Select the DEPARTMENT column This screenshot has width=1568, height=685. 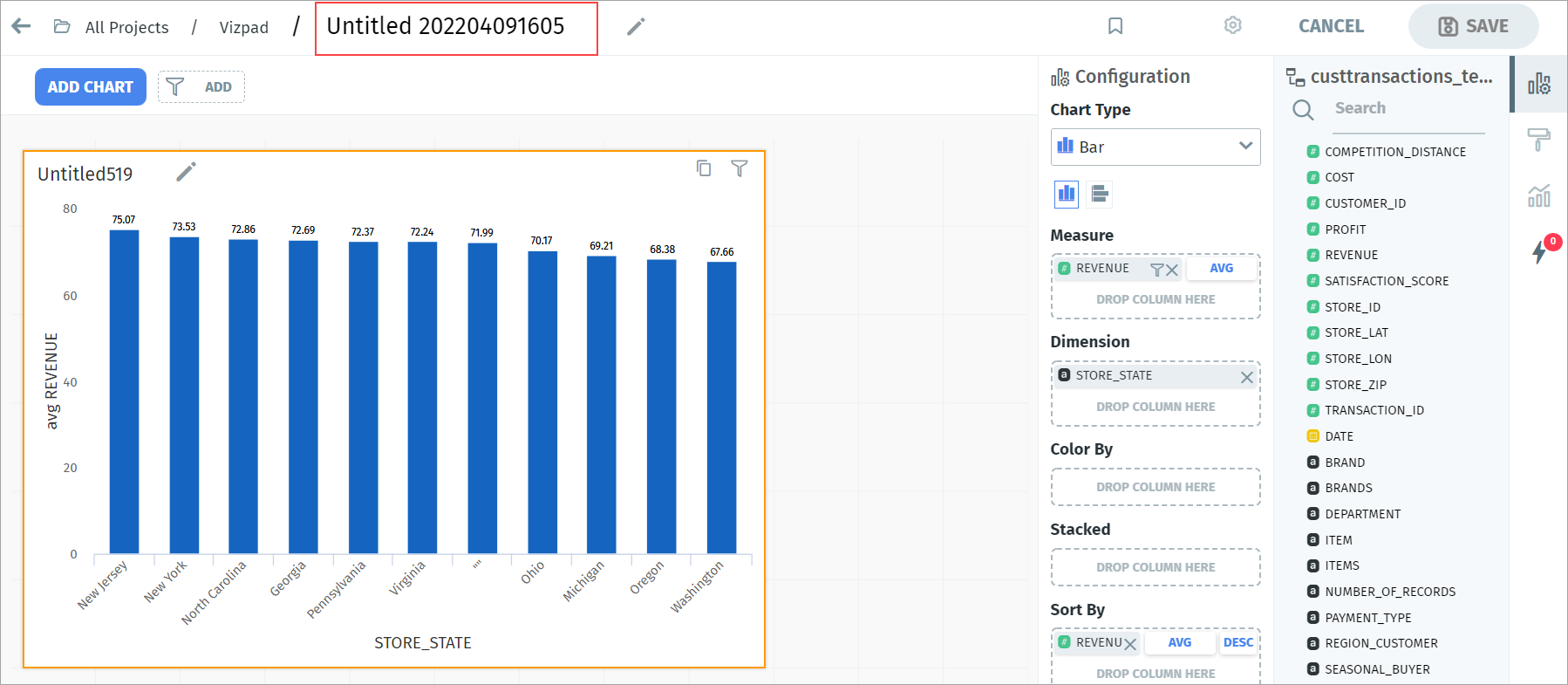tap(1362, 514)
